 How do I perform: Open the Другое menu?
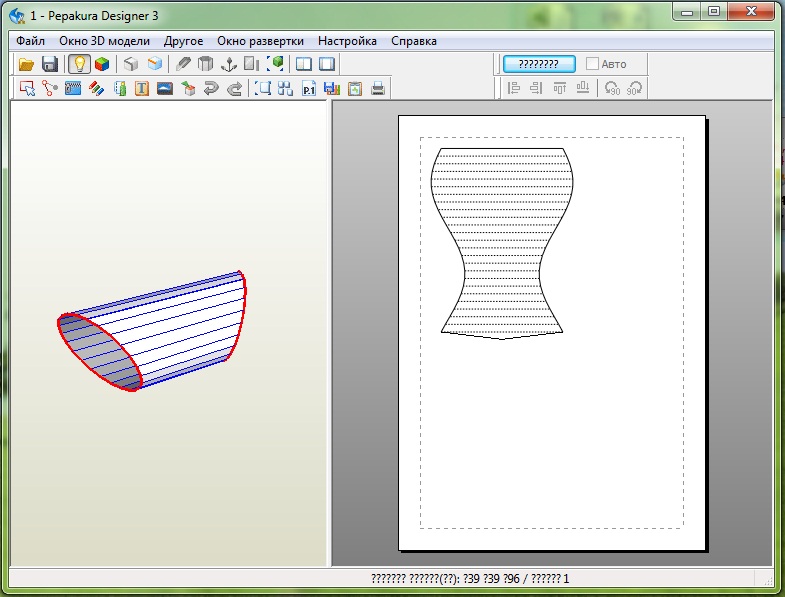[x=183, y=41]
